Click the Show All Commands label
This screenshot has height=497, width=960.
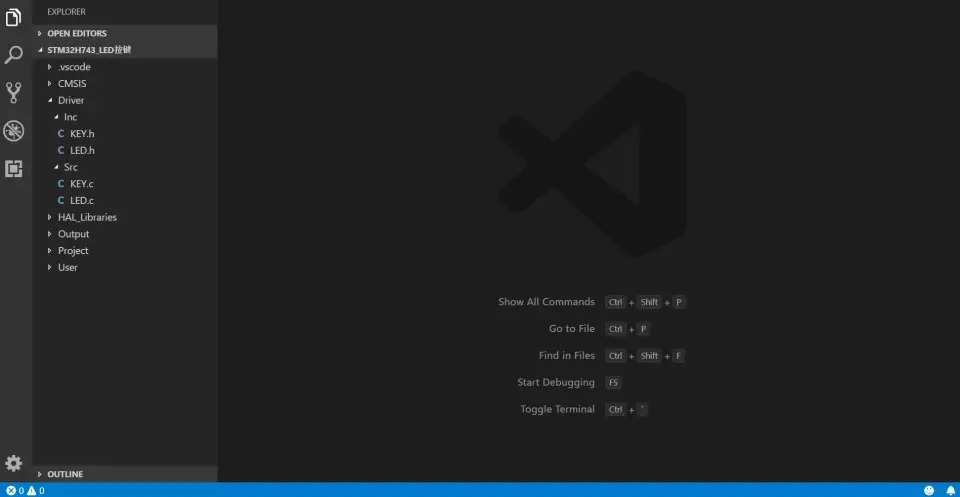546,302
